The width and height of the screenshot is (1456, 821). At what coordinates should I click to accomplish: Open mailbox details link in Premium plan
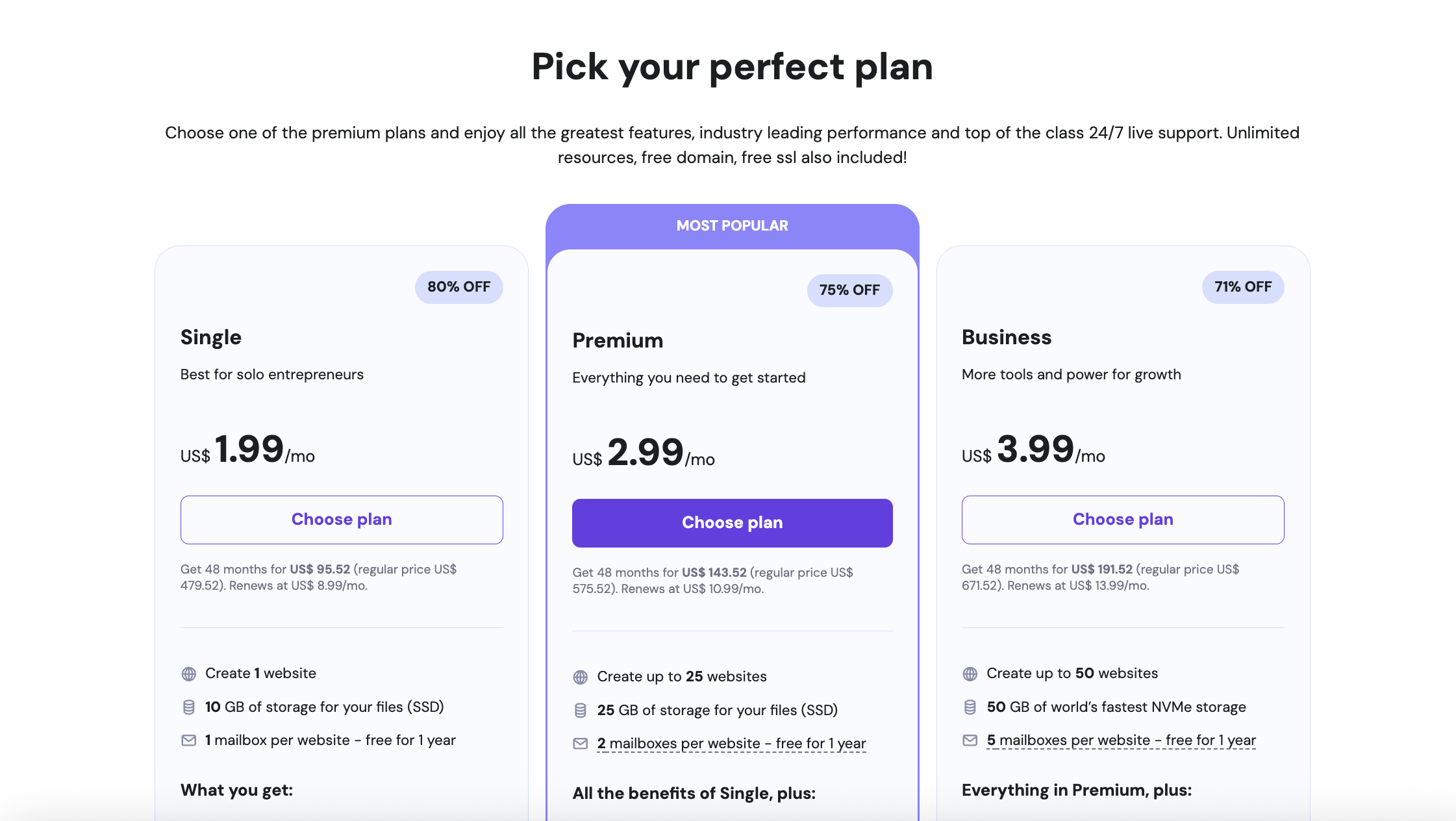click(x=731, y=743)
